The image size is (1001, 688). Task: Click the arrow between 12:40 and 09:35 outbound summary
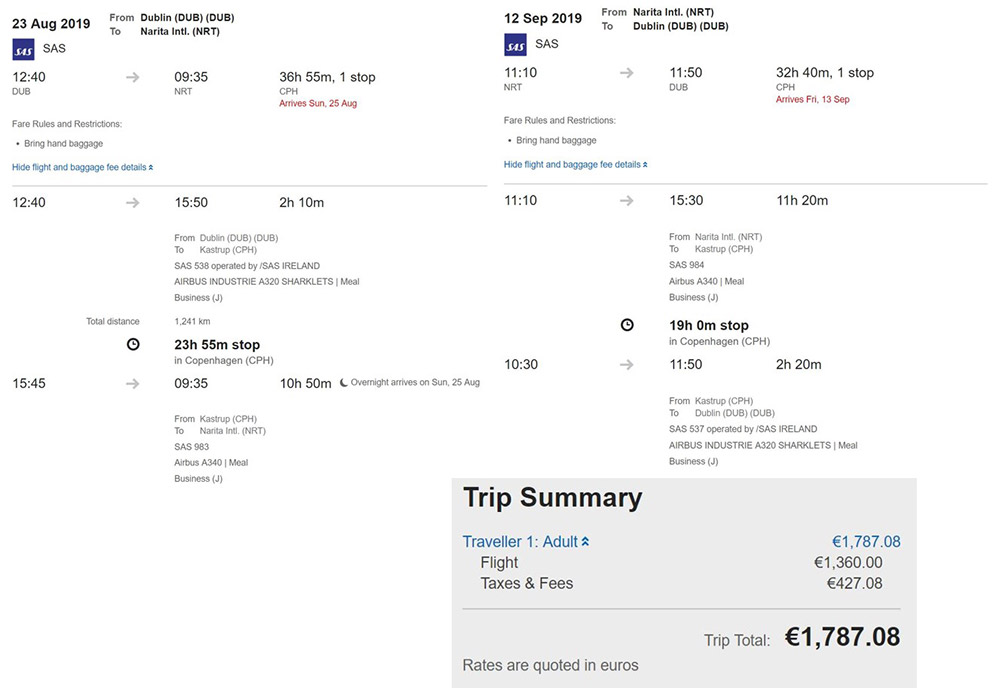click(132, 77)
